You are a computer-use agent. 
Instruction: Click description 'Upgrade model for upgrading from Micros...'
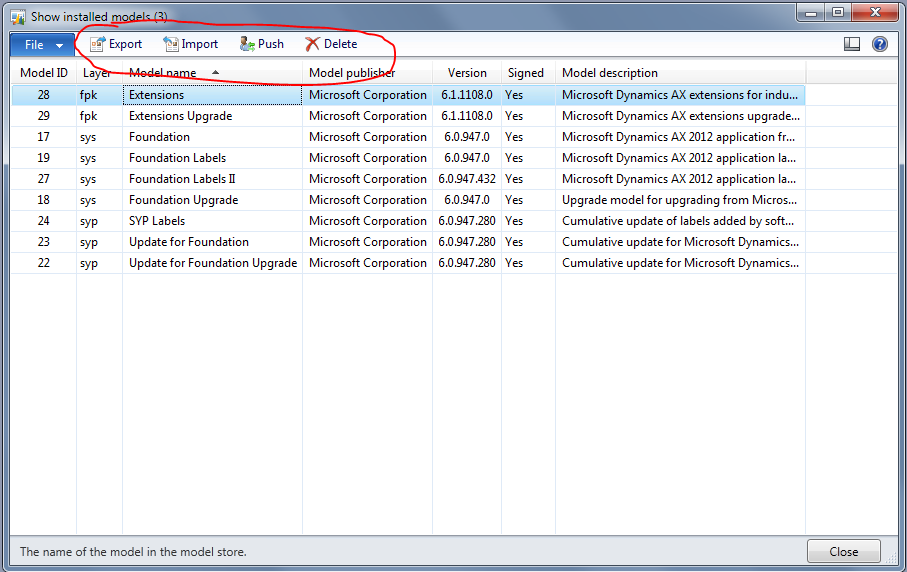(x=680, y=200)
